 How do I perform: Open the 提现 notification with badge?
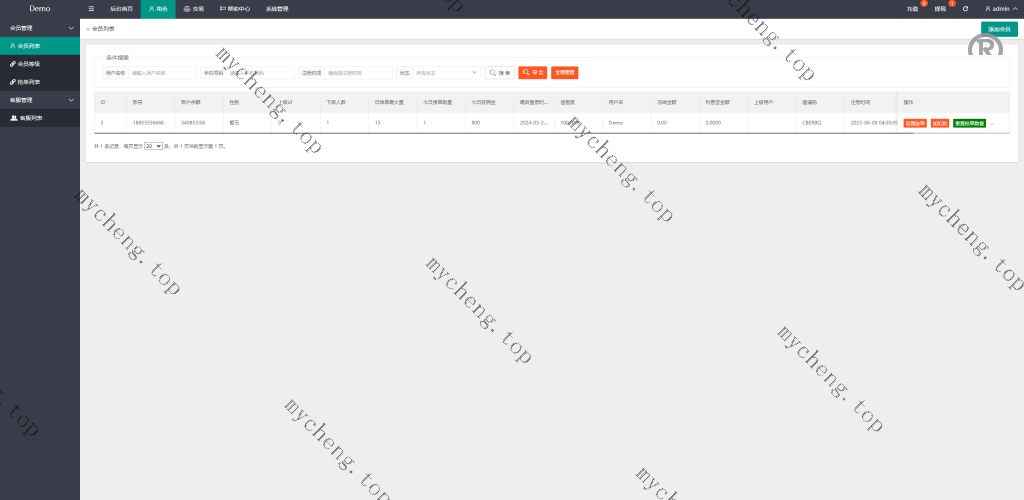tap(940, 8)
